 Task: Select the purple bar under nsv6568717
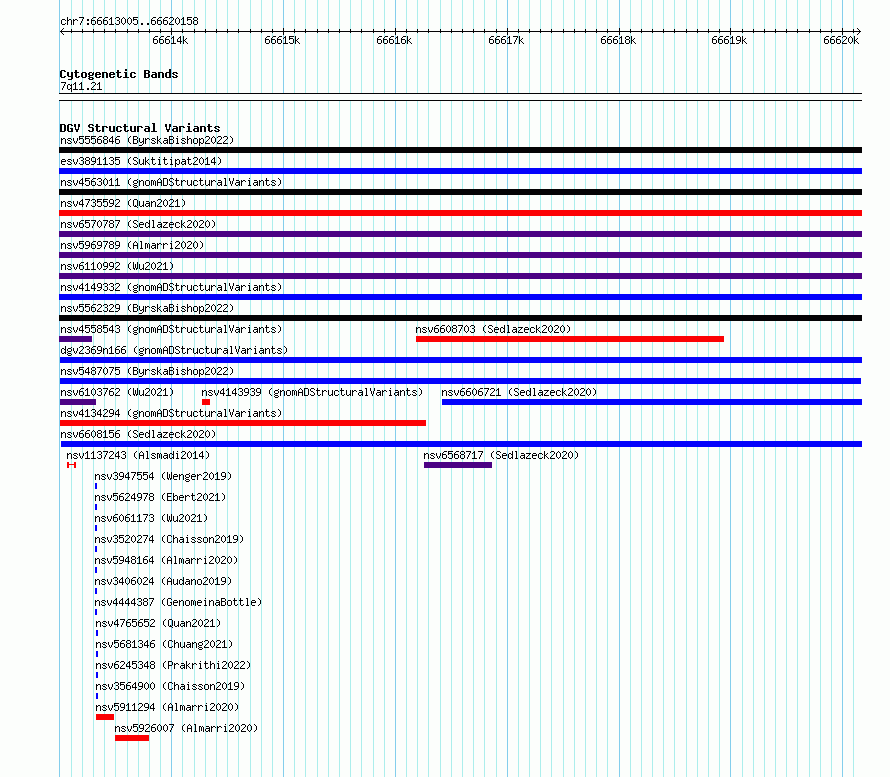tap(458, 465)
